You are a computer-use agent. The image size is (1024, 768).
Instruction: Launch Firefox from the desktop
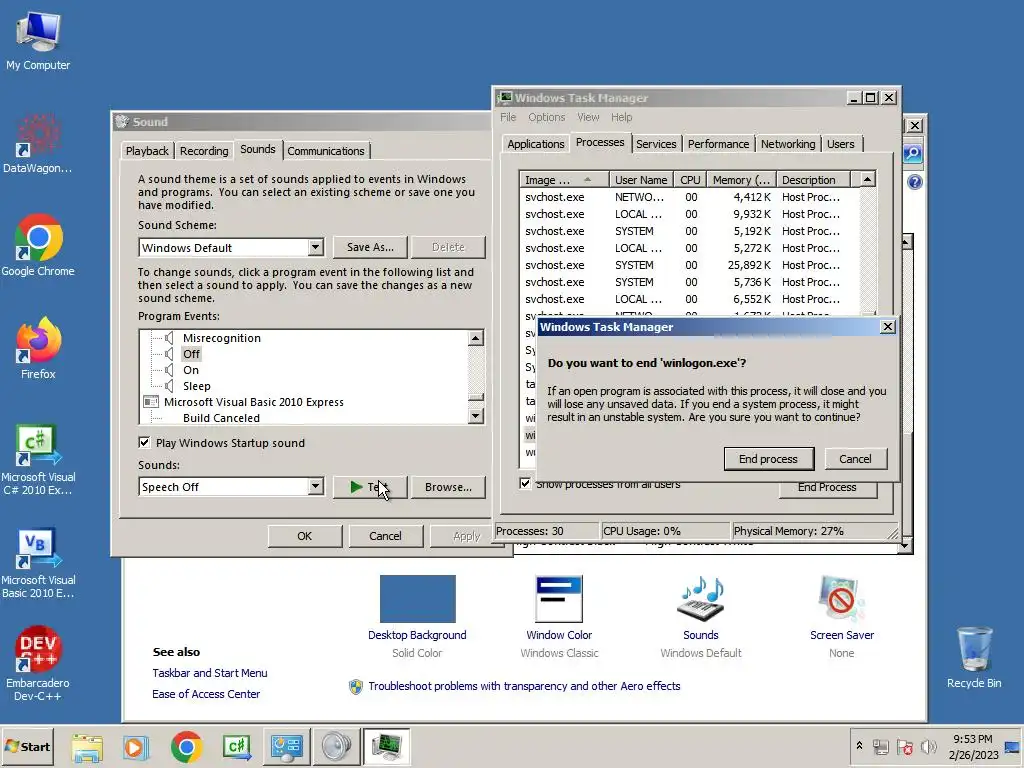pyautogui.click(x=38, y=348)
